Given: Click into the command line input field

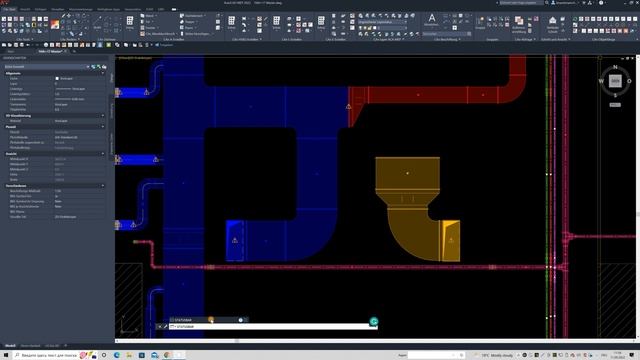Looking at the screenshot, I should 273,327.
